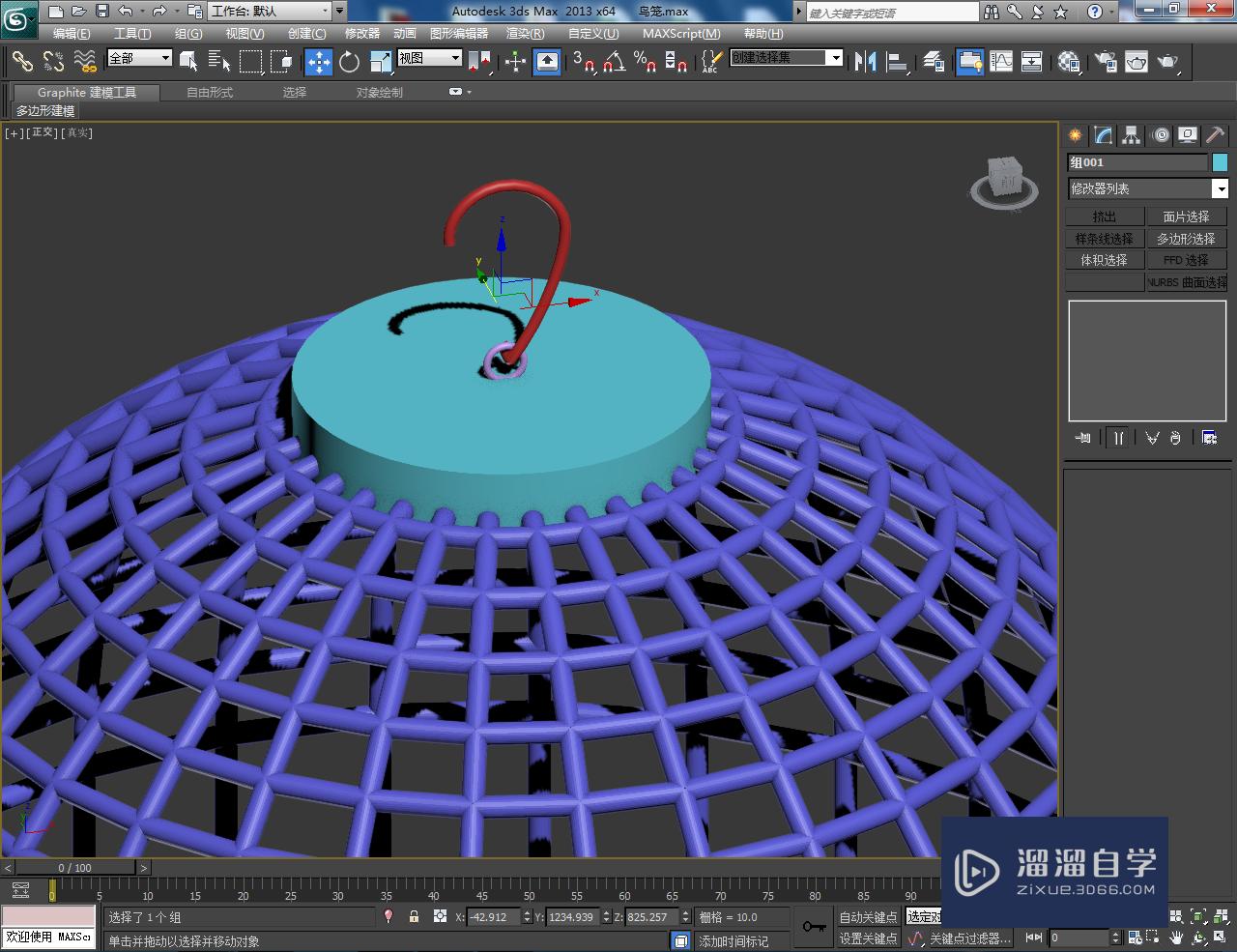Viewport: 1237px width, 952px height.
Task: Click the Render Production teapot icon
Action: 1168,62
